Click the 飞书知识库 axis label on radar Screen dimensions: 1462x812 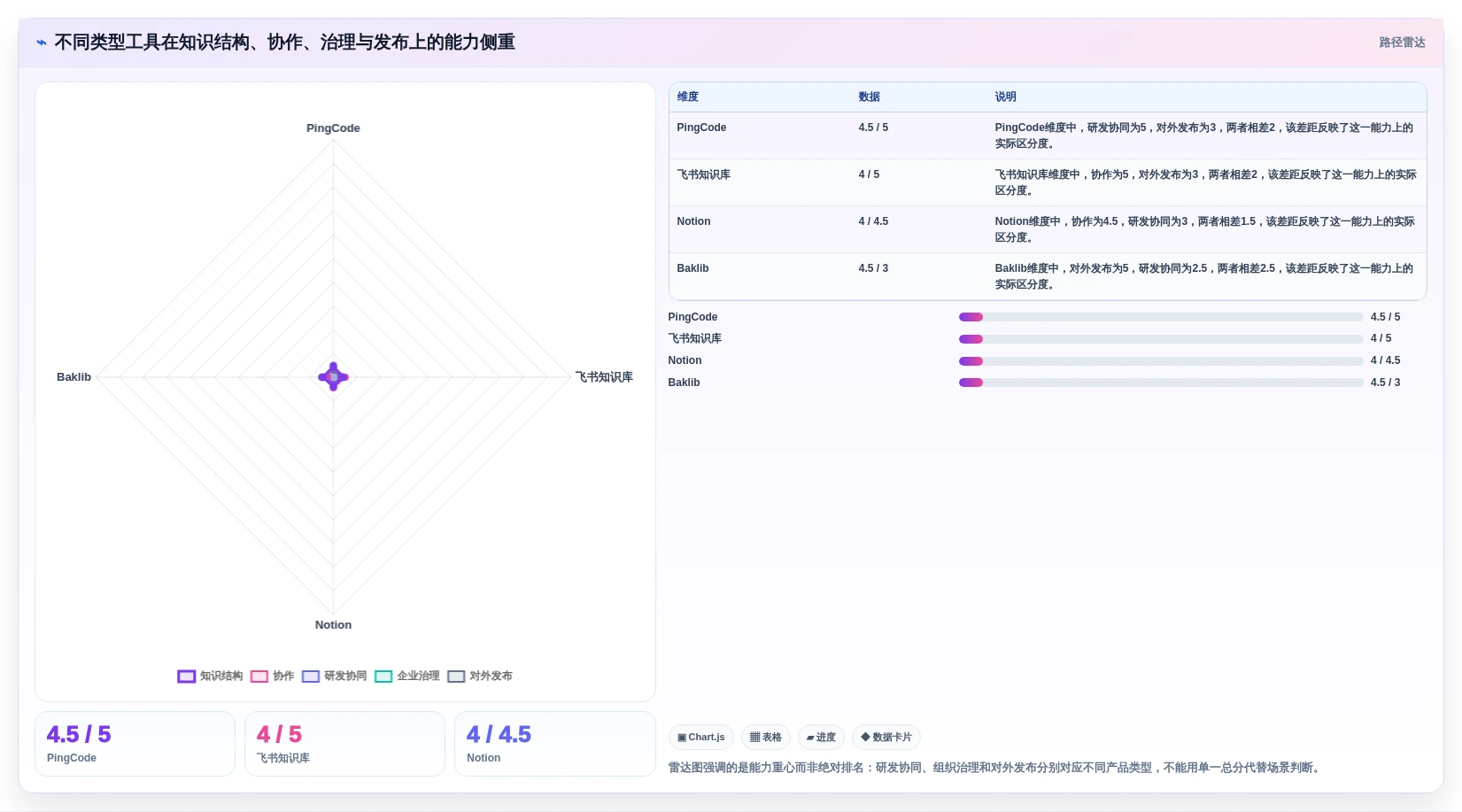[604, 377]
